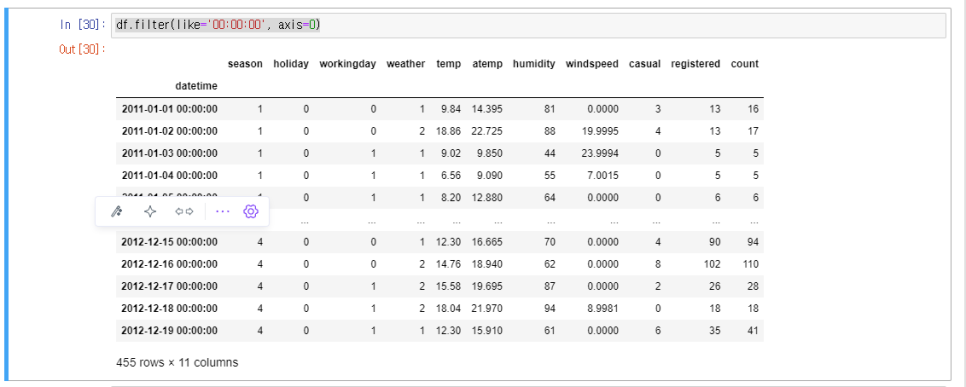966x387 pixels.
Task: Click windspeed value 7.0015
Action: 603,176
